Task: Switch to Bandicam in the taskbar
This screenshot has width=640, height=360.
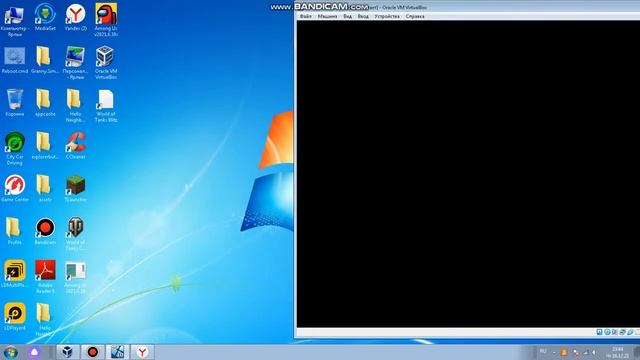Action: 93,352
